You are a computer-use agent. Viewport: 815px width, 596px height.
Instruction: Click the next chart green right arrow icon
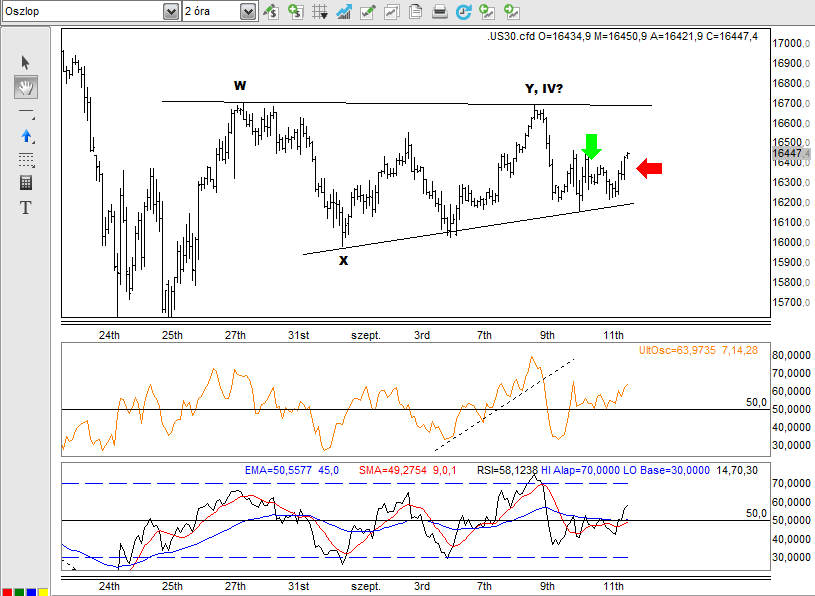tap(511, 11)
